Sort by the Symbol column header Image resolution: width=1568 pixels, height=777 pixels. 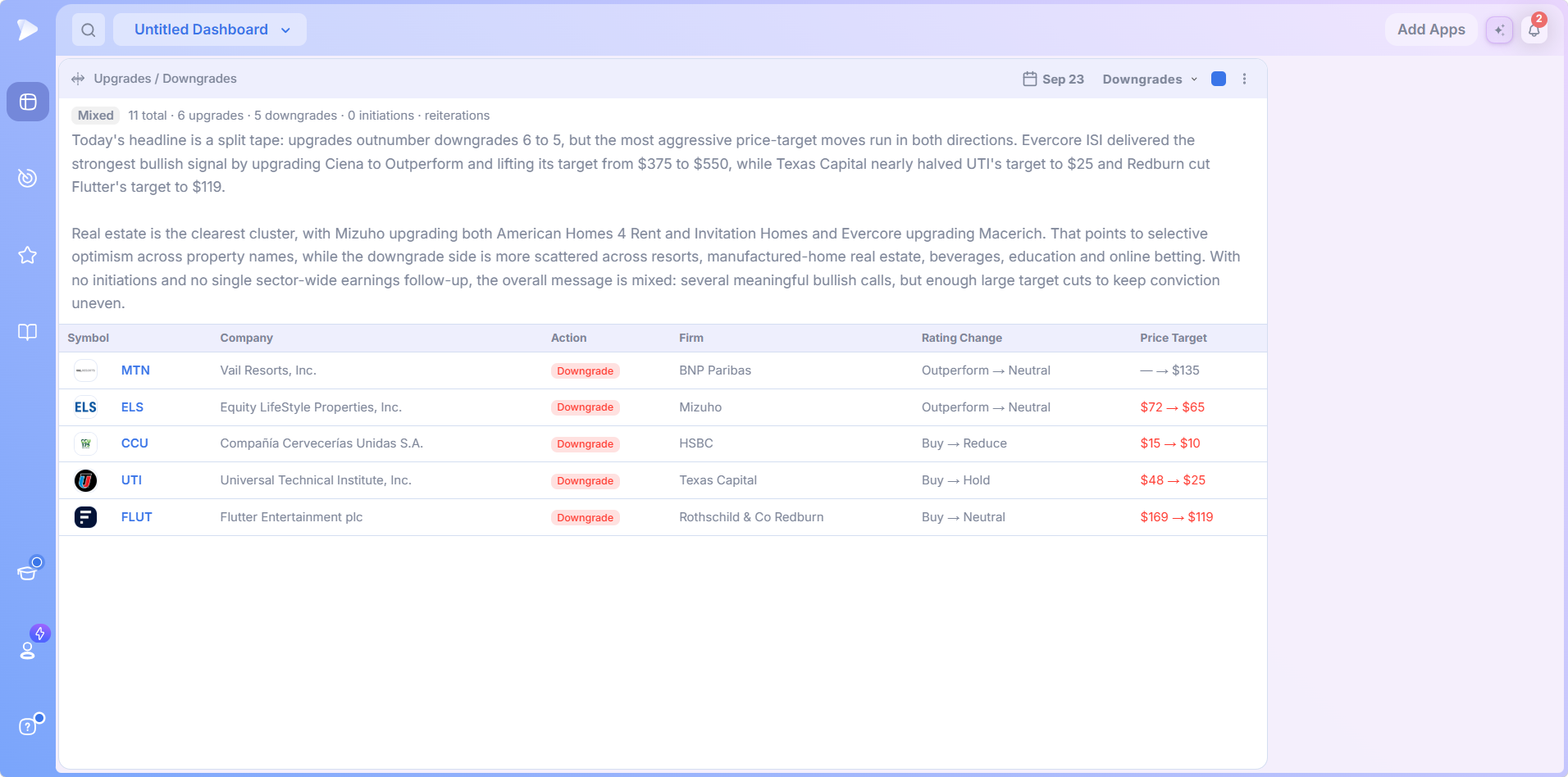[x=89, y=338]
